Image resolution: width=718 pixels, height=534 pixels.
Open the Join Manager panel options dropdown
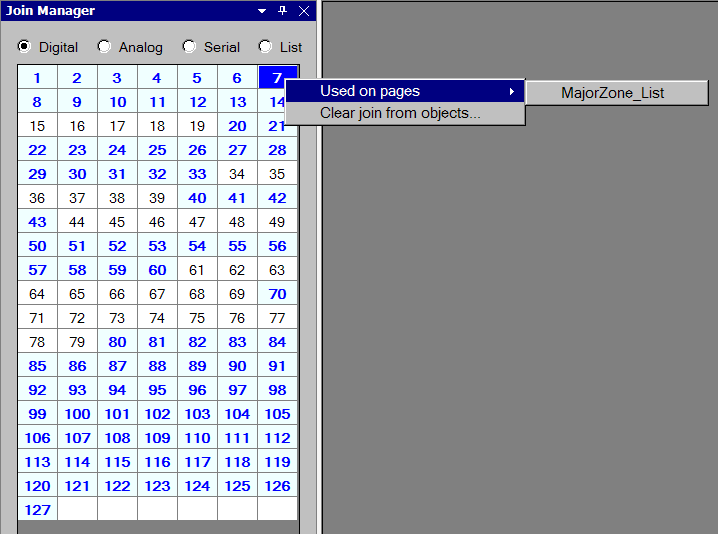(x=262, y=11)
